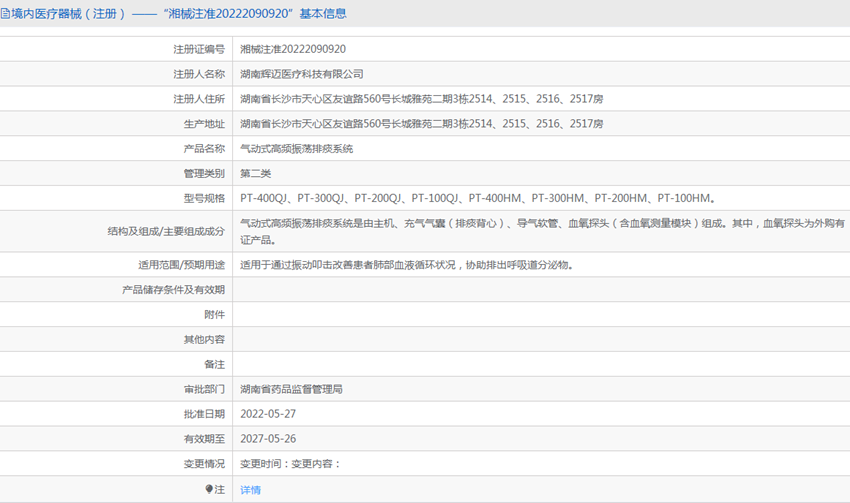Open the 详情 link
Viewport: 850px width, 503px height.
250,490
